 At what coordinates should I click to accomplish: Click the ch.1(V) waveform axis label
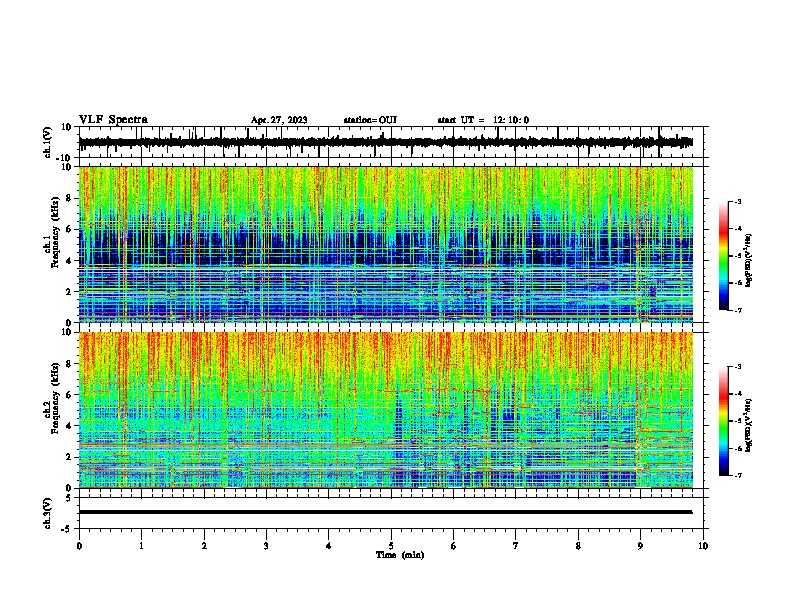48,142
